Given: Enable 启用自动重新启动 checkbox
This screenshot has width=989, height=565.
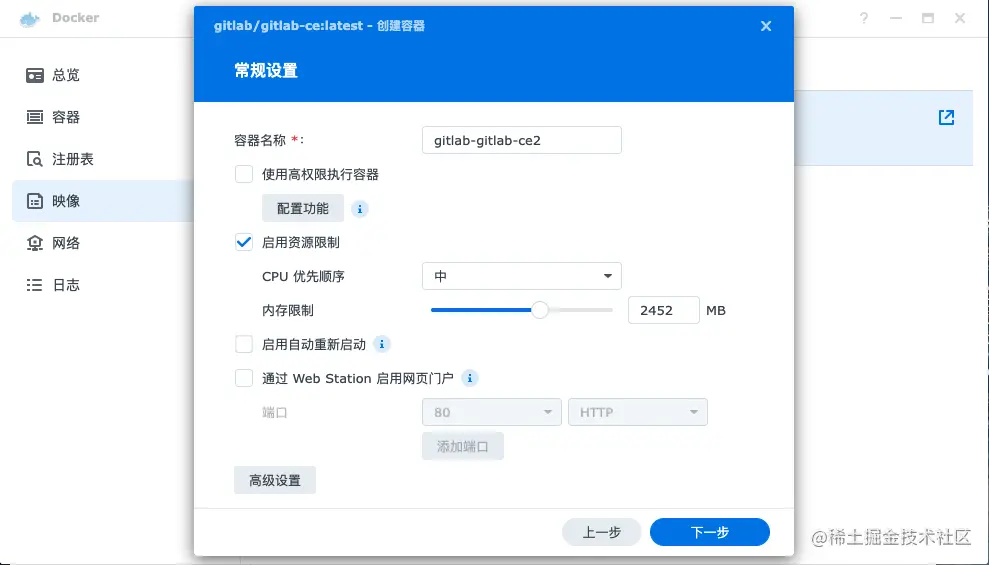Looking at the screenshot, I should [244, 344].
